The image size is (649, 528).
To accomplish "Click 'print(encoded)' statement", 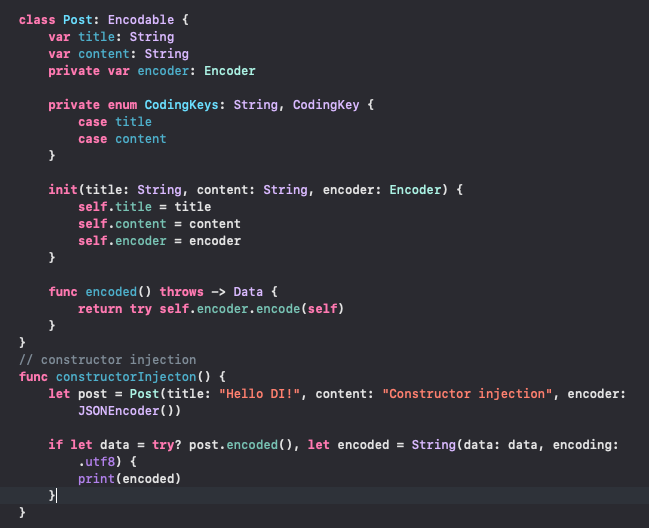I will click(x=130, y=478).
